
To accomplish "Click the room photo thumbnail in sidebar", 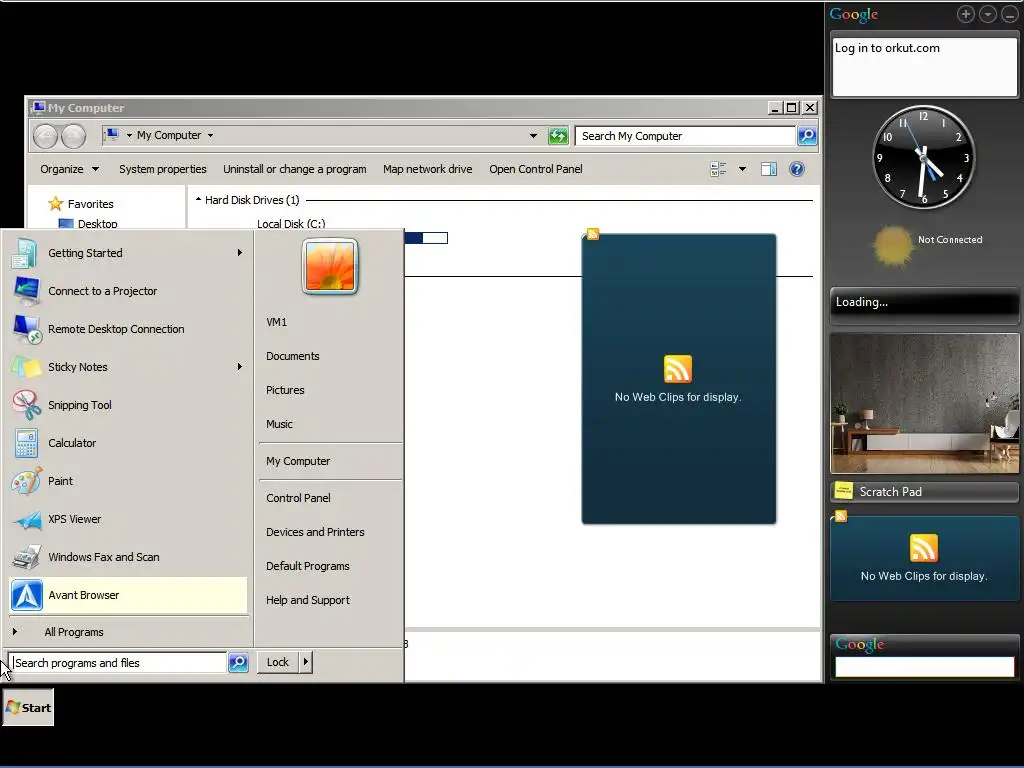I will pos(923,404).
